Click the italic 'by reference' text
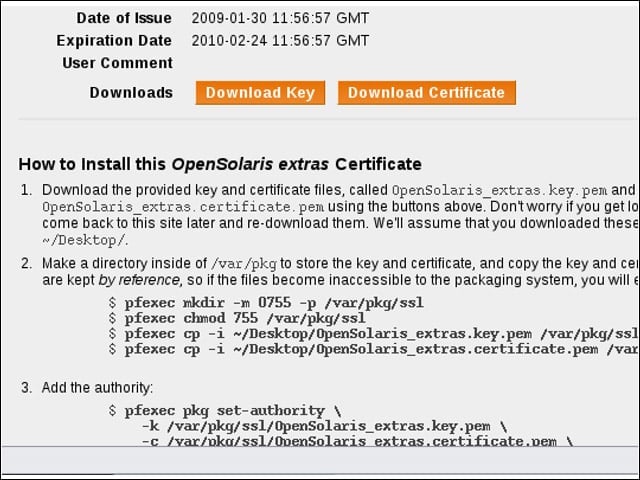The height and width of the screenshot is (480, 640). tap(139, 280)
